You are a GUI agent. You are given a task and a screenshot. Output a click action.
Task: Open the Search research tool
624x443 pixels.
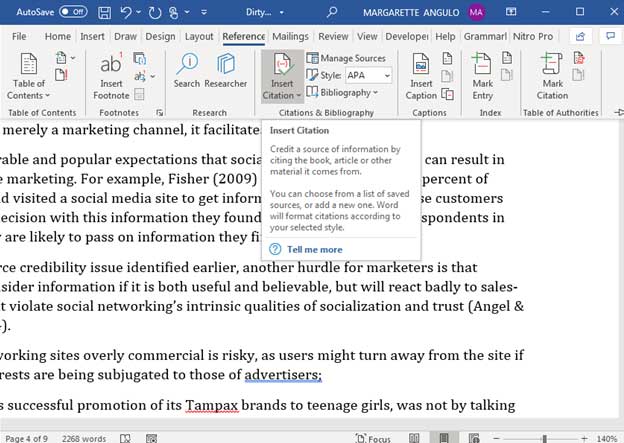(x=186, y=72)
